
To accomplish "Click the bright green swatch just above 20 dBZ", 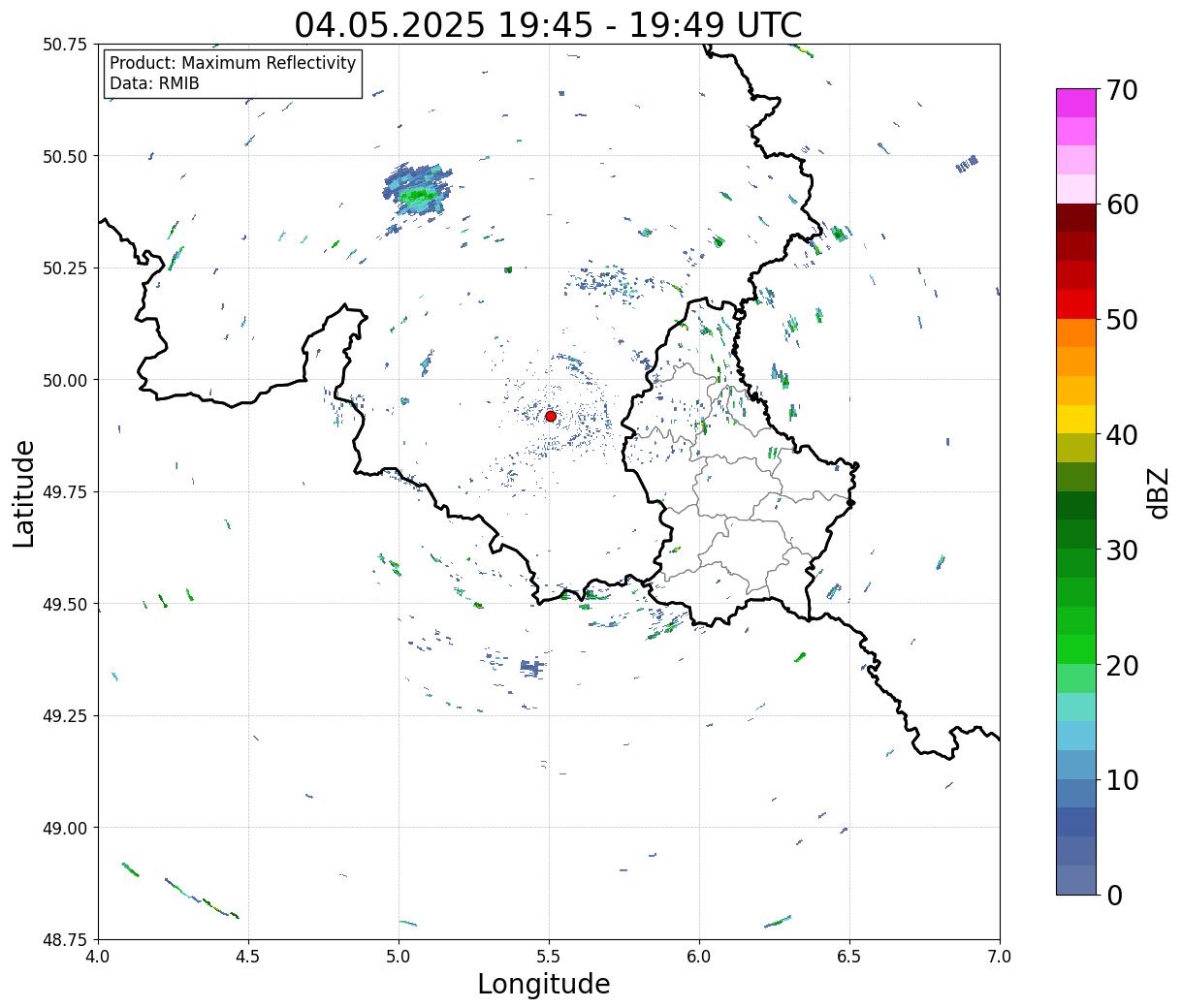I will point(1076,649).
